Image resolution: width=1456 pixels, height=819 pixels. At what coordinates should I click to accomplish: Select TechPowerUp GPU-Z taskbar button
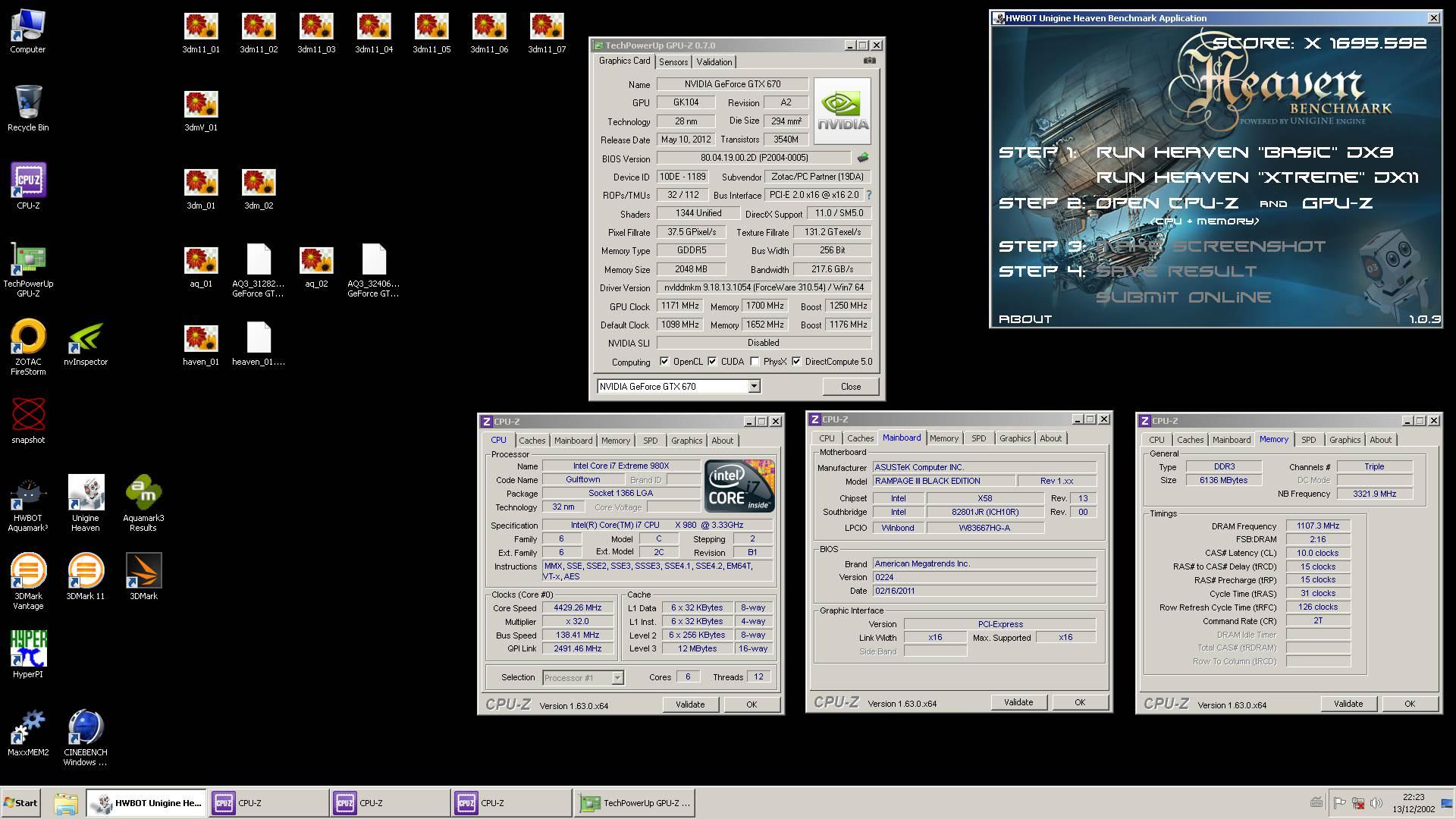[x=635, y=803]
